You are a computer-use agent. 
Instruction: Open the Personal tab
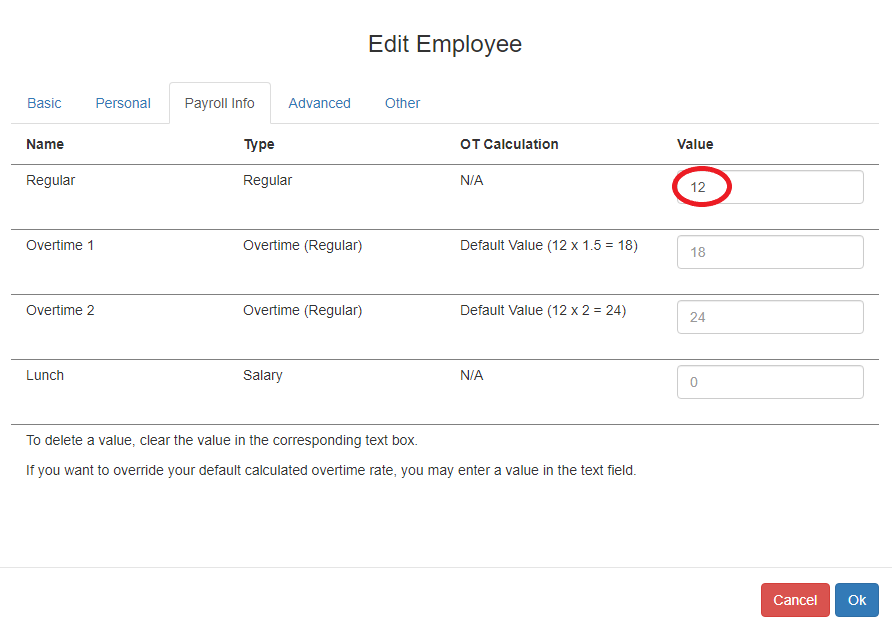tap(123, 103)
